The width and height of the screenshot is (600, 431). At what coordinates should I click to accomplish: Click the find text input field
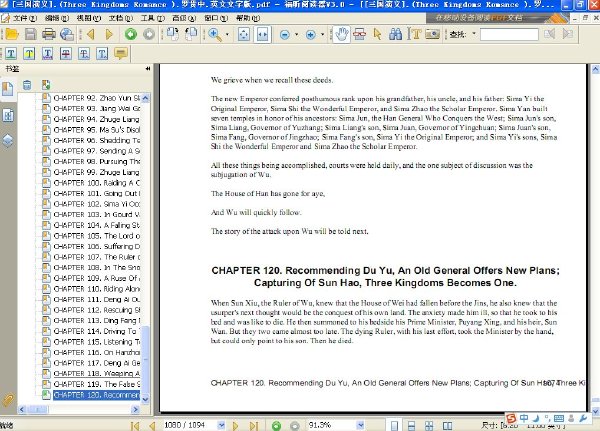point(509,34)
